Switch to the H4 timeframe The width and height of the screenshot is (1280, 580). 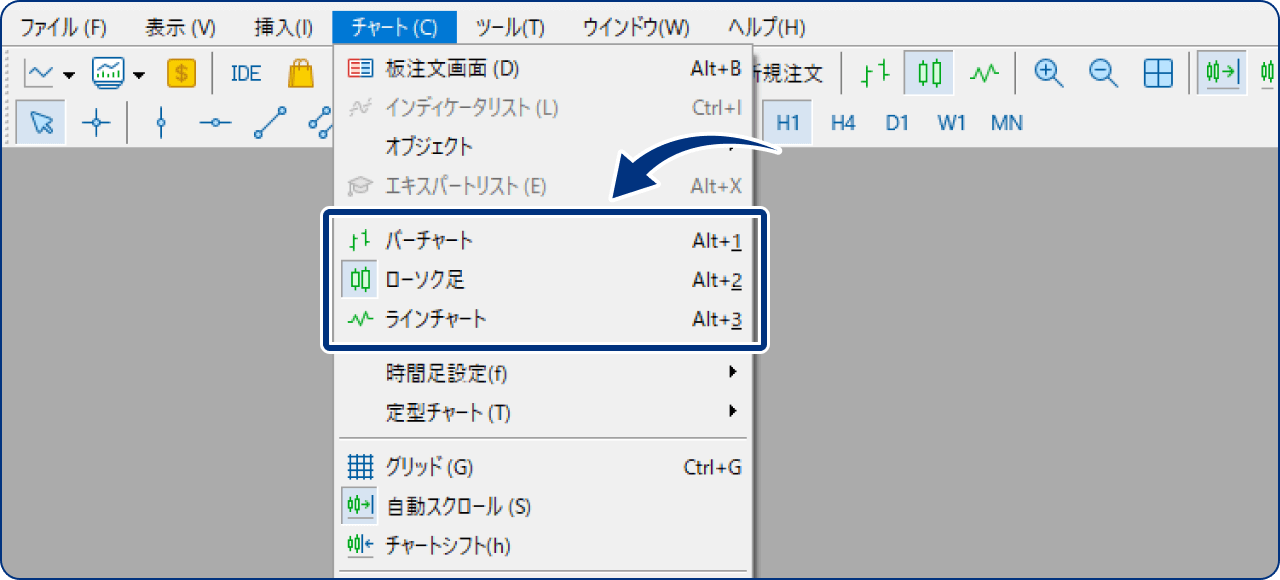coord(843,122)
